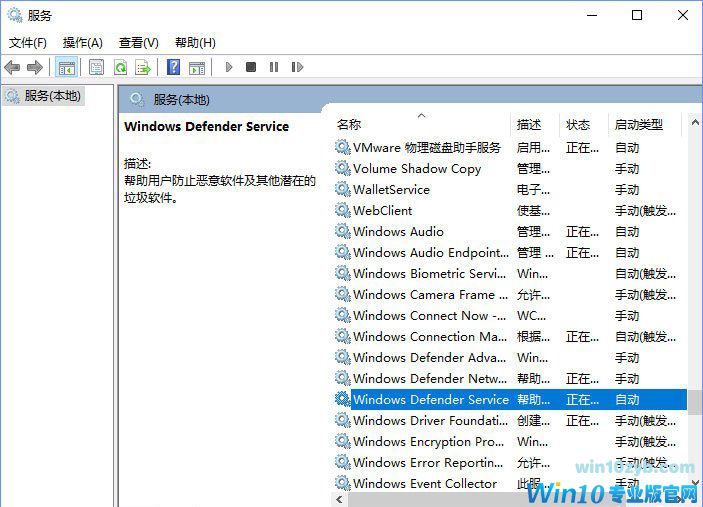Click gear icon of Windows Camera Frame row

pyautogui.click(x=343, y=294)
